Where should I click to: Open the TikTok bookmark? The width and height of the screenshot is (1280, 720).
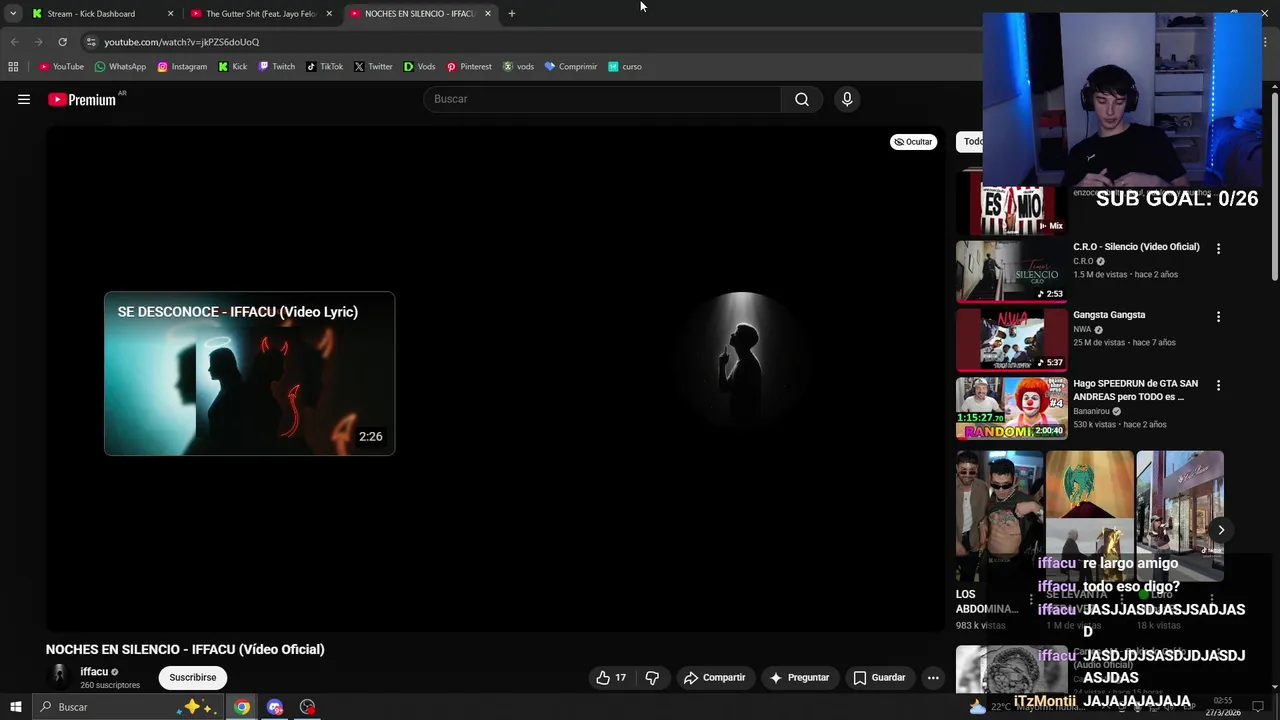click(x=325, y=67)
